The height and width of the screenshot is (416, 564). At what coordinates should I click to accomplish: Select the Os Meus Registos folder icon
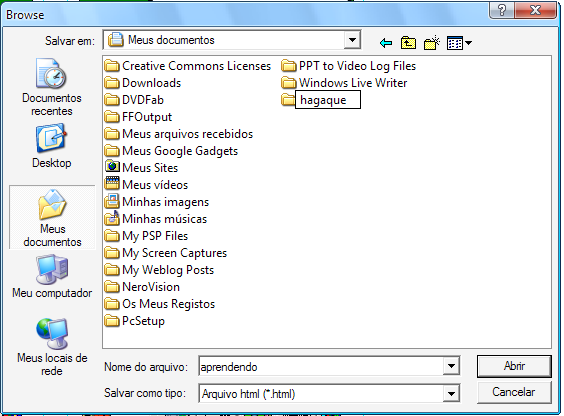(x=112, y=304)
